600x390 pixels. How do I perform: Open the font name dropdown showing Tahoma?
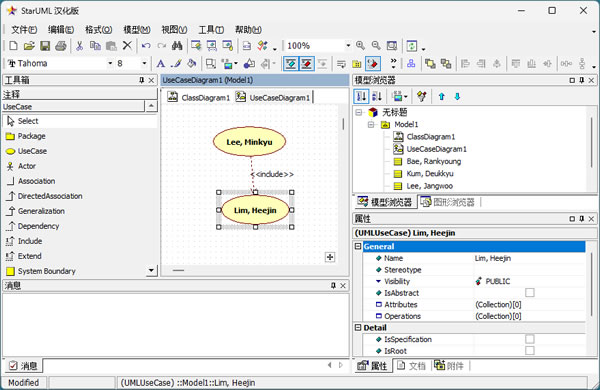tap(110, 64)
